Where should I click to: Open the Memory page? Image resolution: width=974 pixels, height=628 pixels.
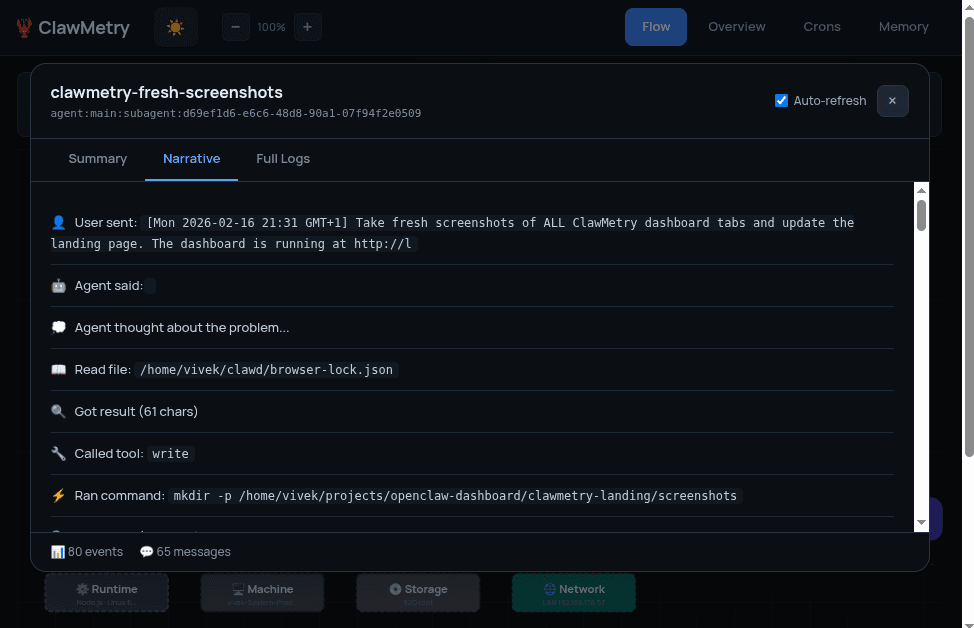pyautogui.click(x=903, y=27)
